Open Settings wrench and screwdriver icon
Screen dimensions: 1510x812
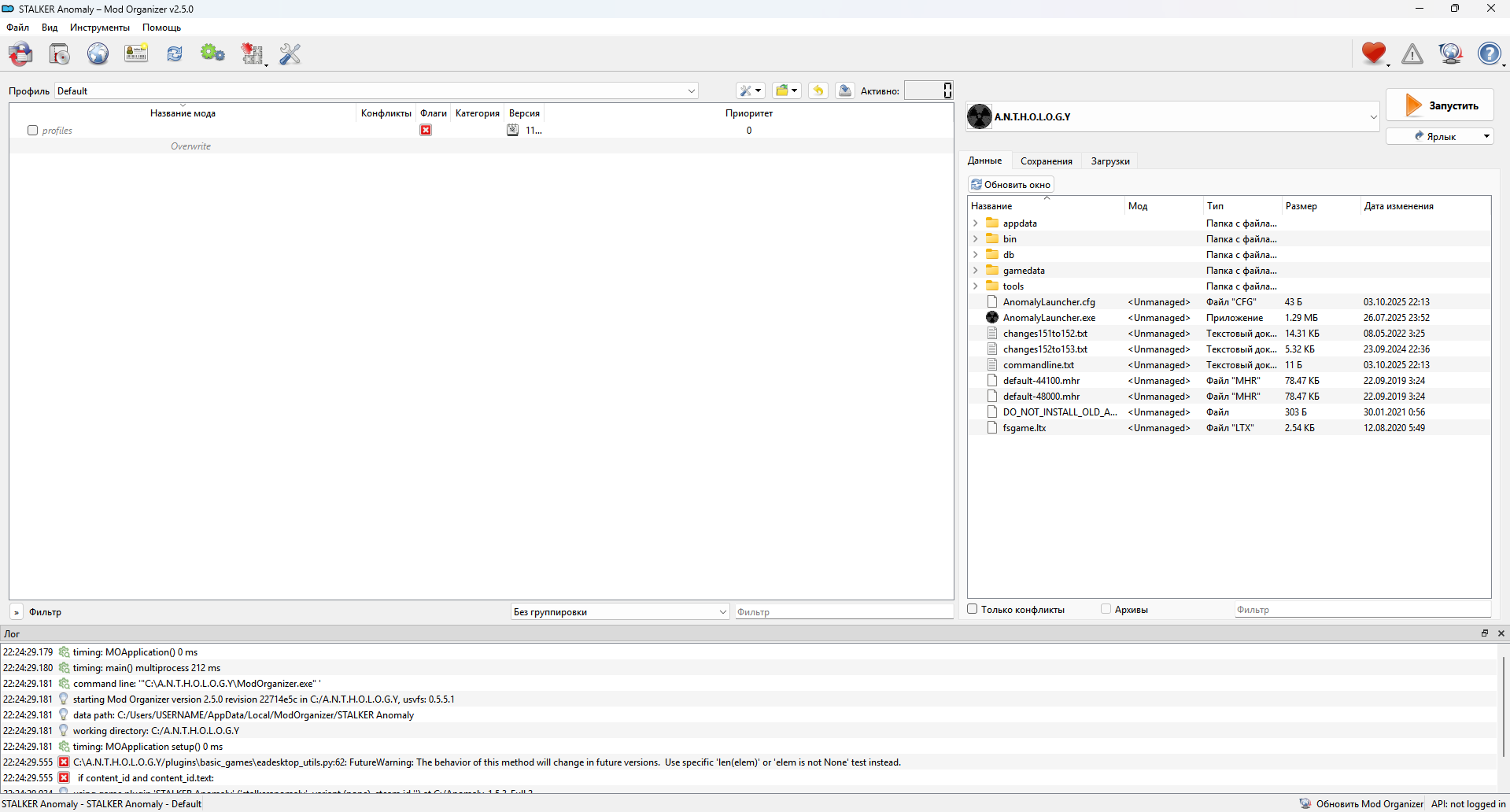[290, 54]
